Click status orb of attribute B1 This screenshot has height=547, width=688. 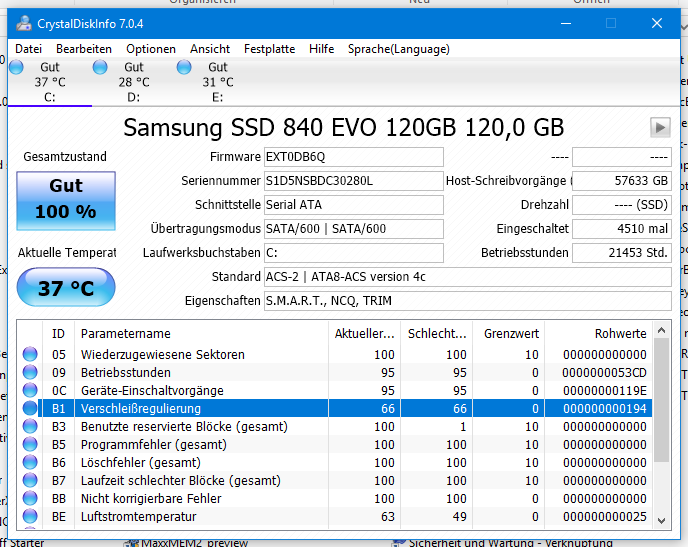click(x=30, y=408)
